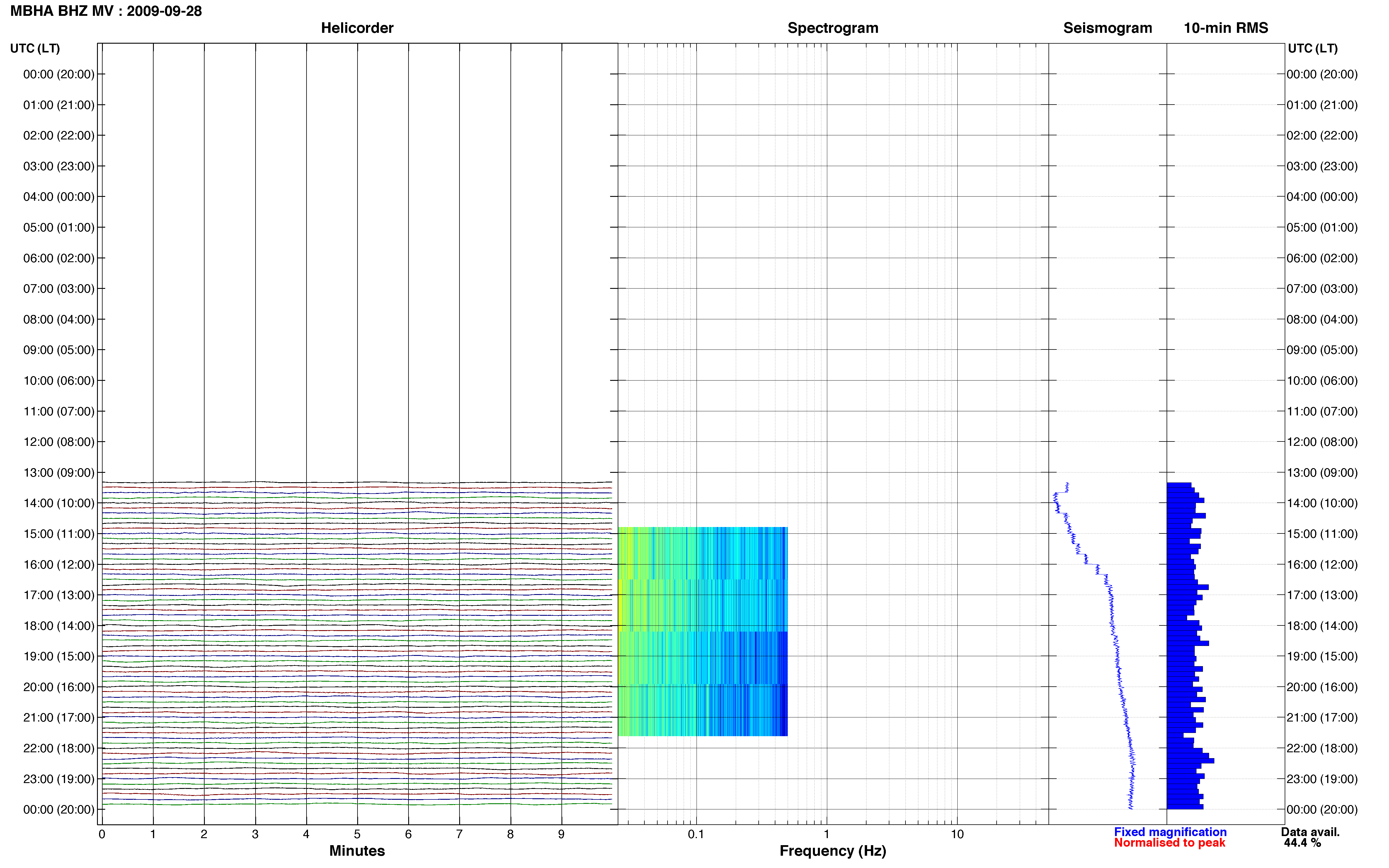Click the left '04:00 (00:00)' time label
Screen dimensions: 1389x868
(59, 197)
